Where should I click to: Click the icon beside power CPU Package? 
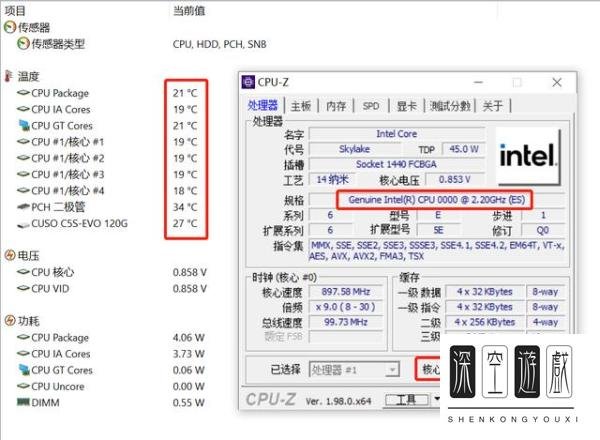(23, 337)
